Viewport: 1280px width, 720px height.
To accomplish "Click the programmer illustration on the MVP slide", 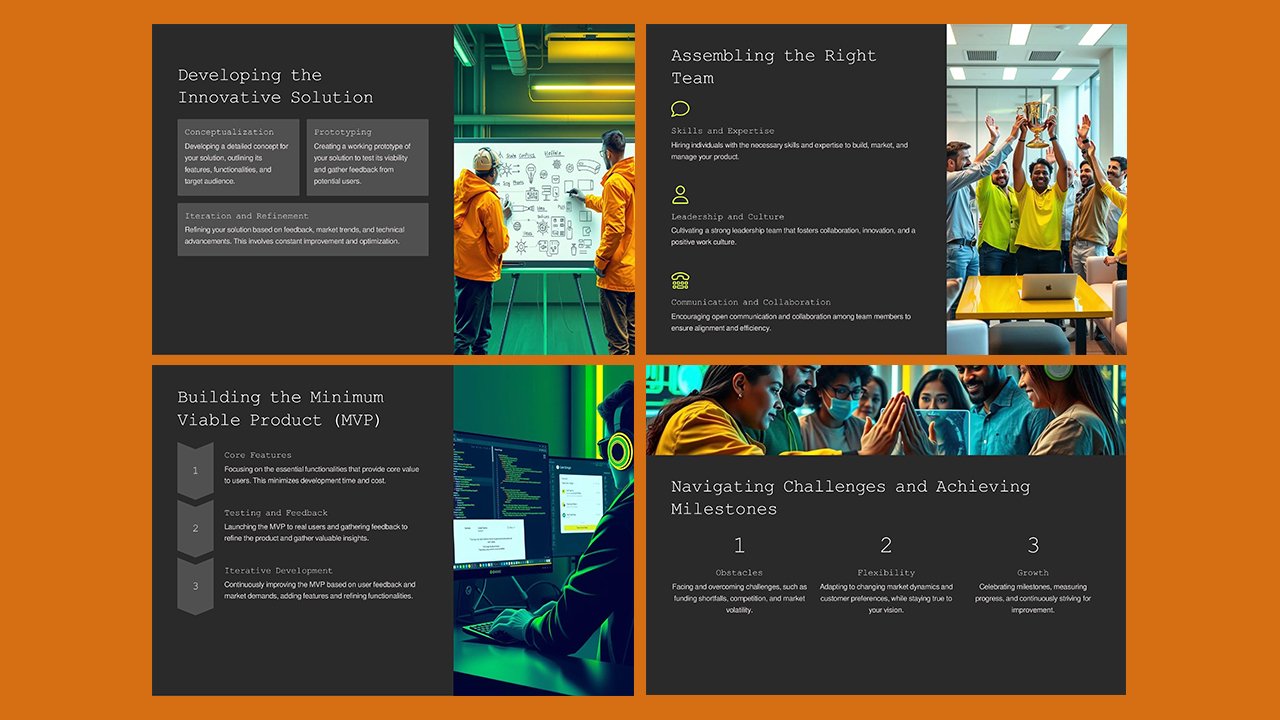I will pyautogui.click(x=543, y=530).
